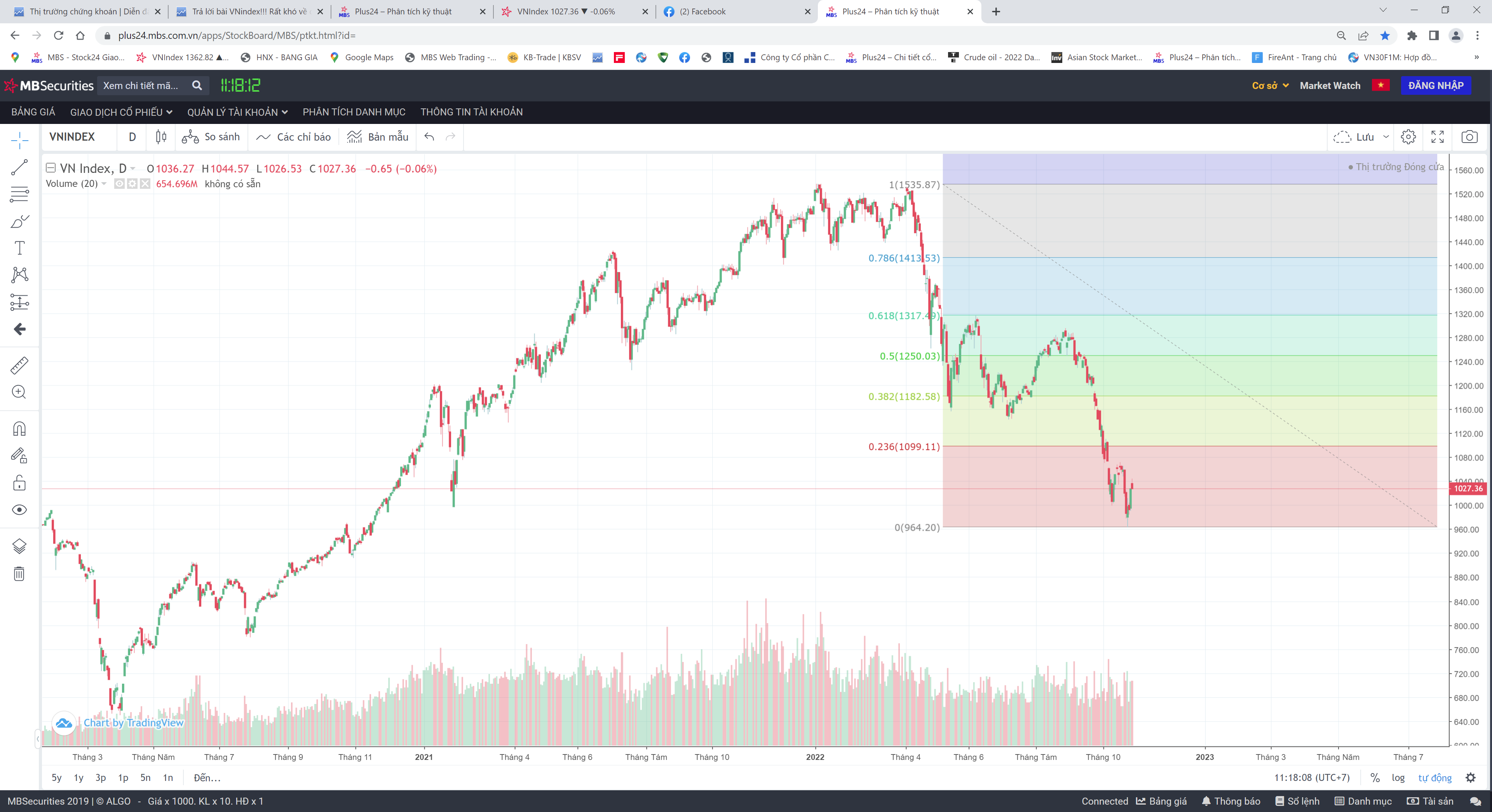Screen dimensions: 1492x812
Task: Open the BẢNG GIÁ menu item
Action: 33,112
